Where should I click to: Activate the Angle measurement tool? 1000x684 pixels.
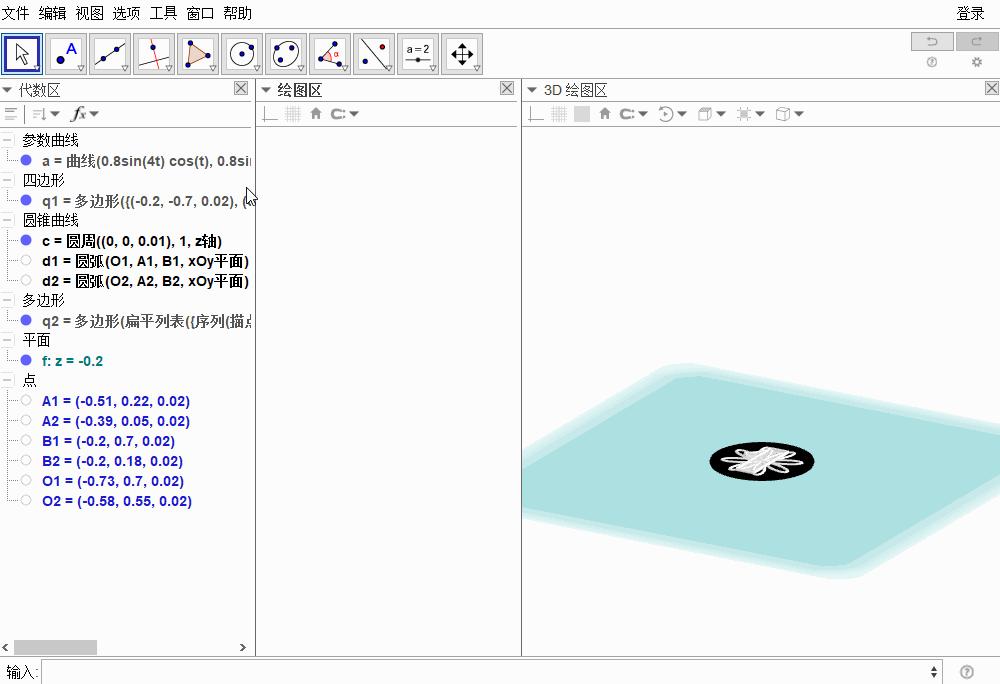click(x=329, y=54)
